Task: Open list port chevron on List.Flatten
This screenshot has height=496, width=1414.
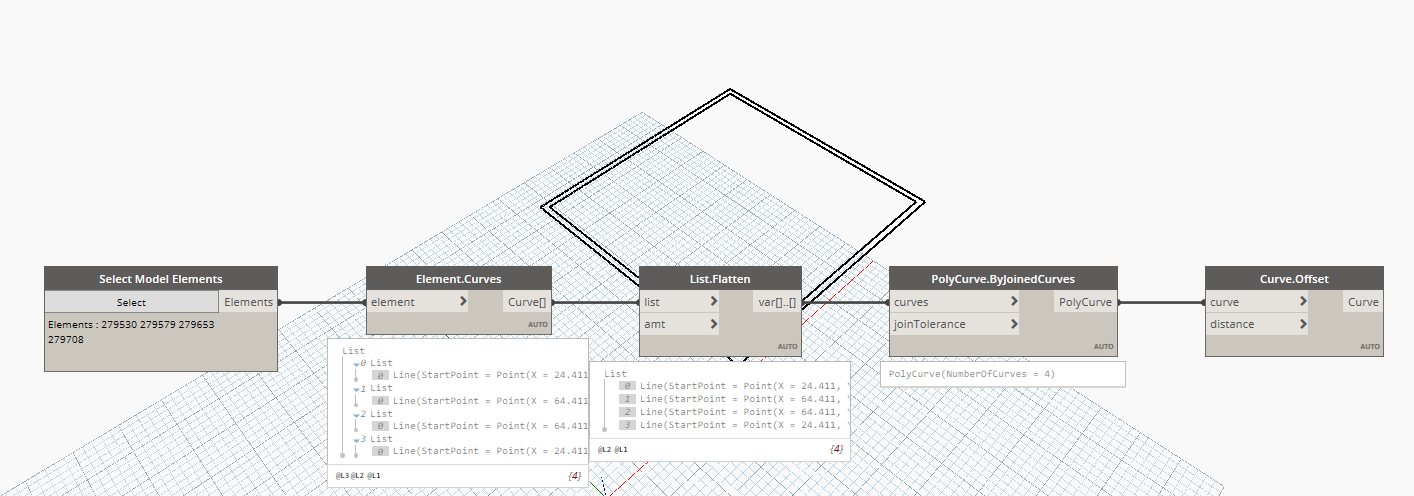Action: point(714,302)
